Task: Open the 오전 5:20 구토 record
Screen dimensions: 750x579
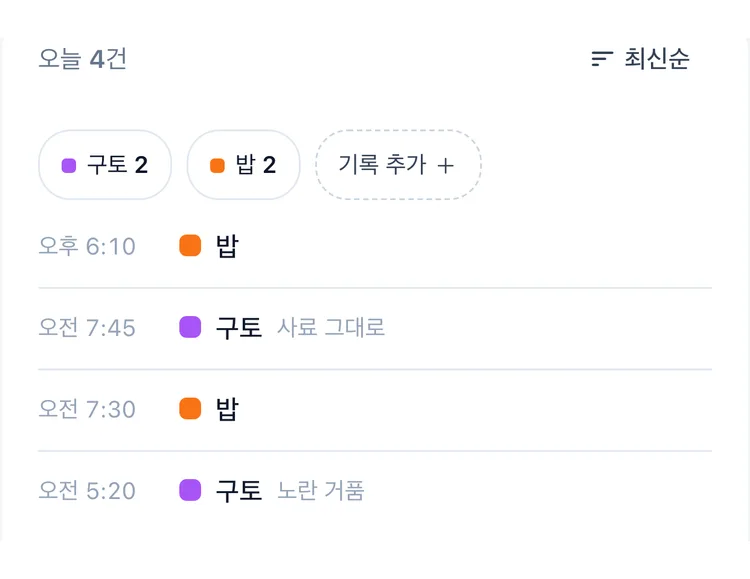Action: click(x=375, y=490)
